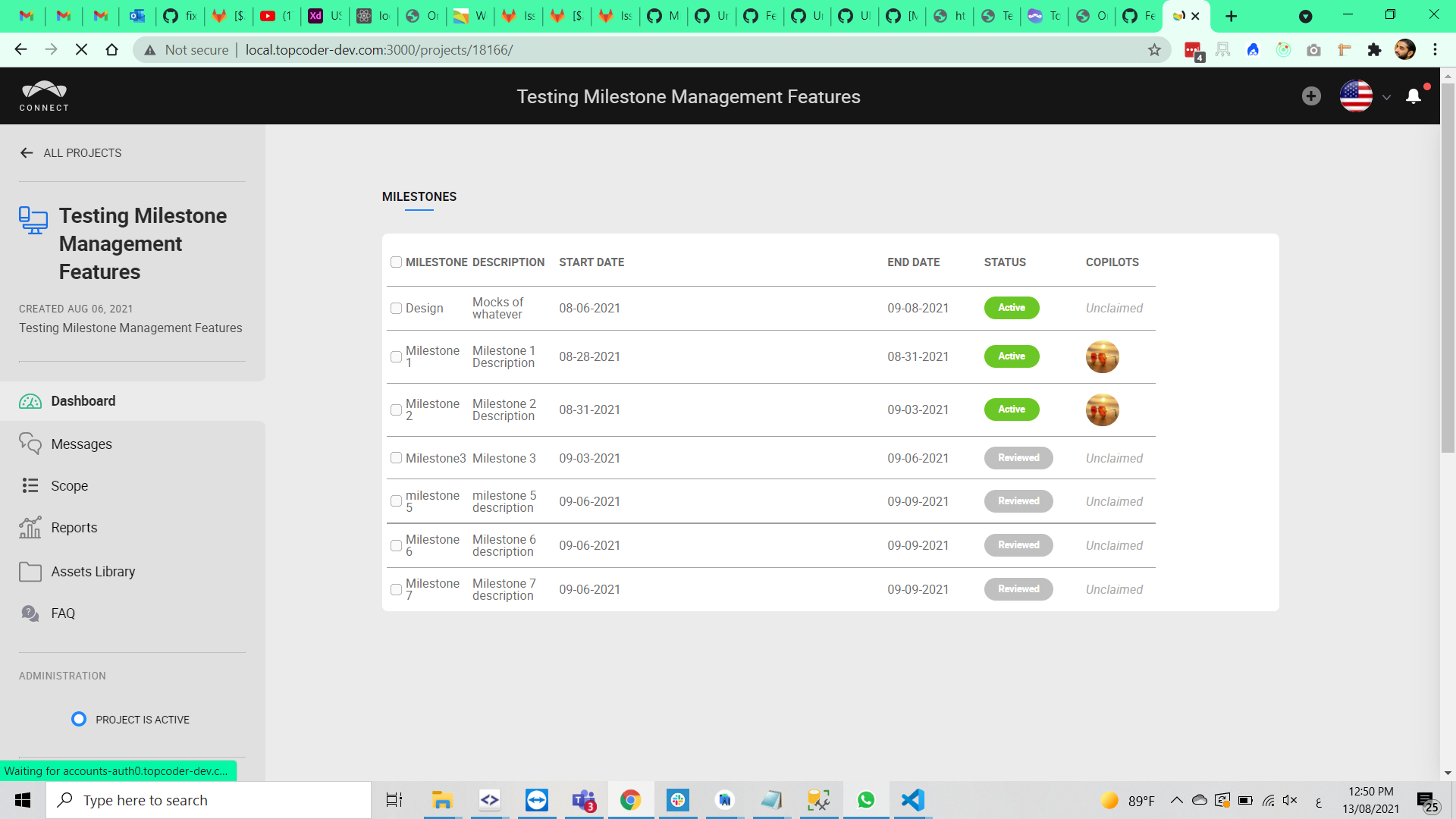Select the Design milestone checkbox

(396, 309)
